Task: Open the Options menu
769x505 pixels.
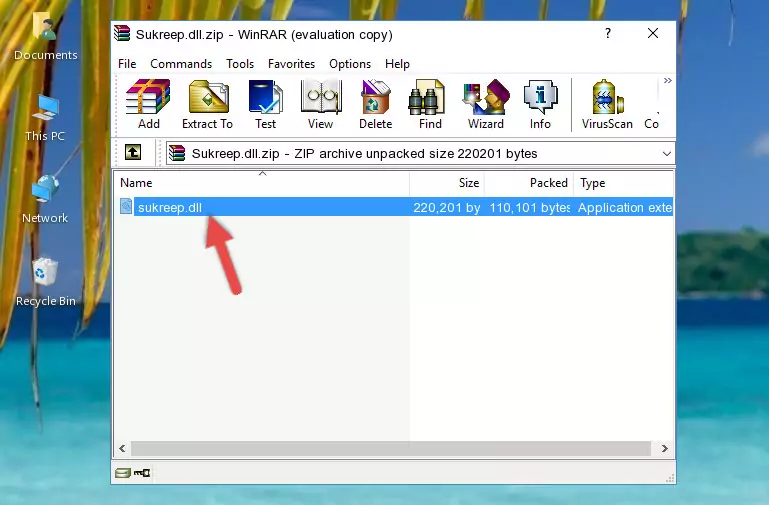Action: (350, 64)
